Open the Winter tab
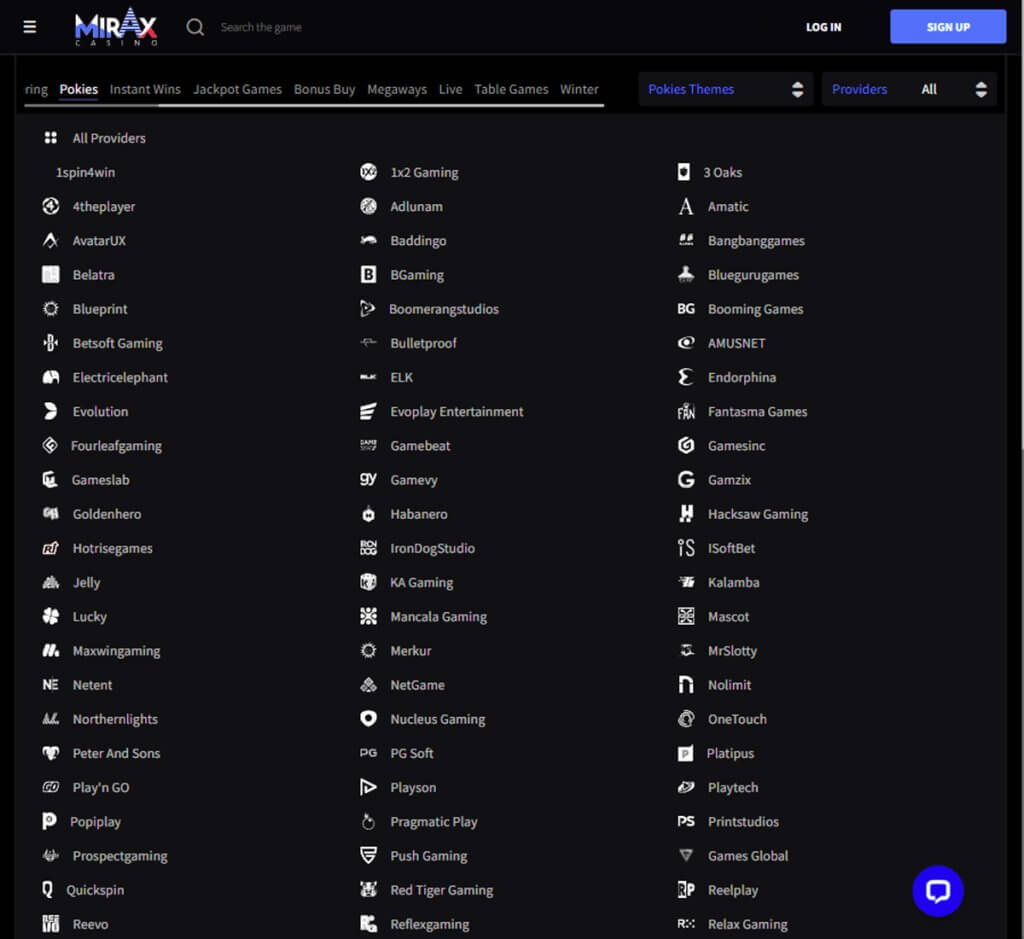This screenshot has width=1024, height=939. click(x=579, y=89)
